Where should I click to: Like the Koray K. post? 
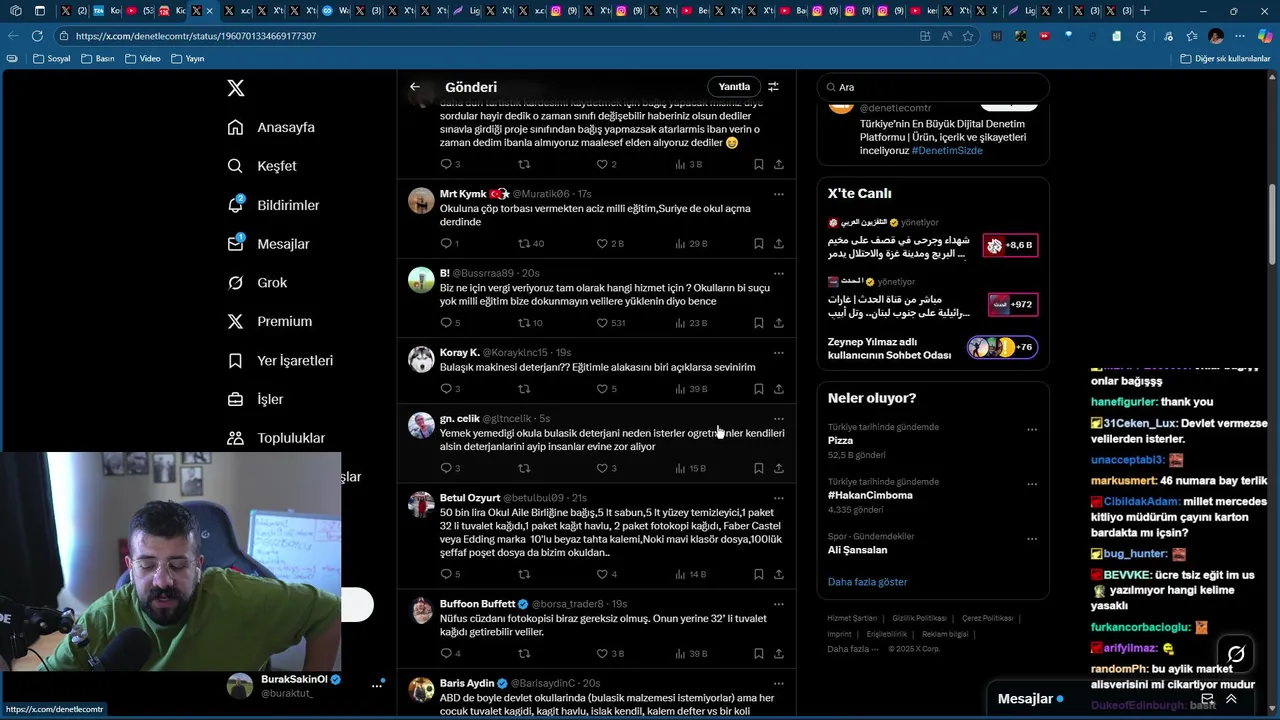point(607,389)
